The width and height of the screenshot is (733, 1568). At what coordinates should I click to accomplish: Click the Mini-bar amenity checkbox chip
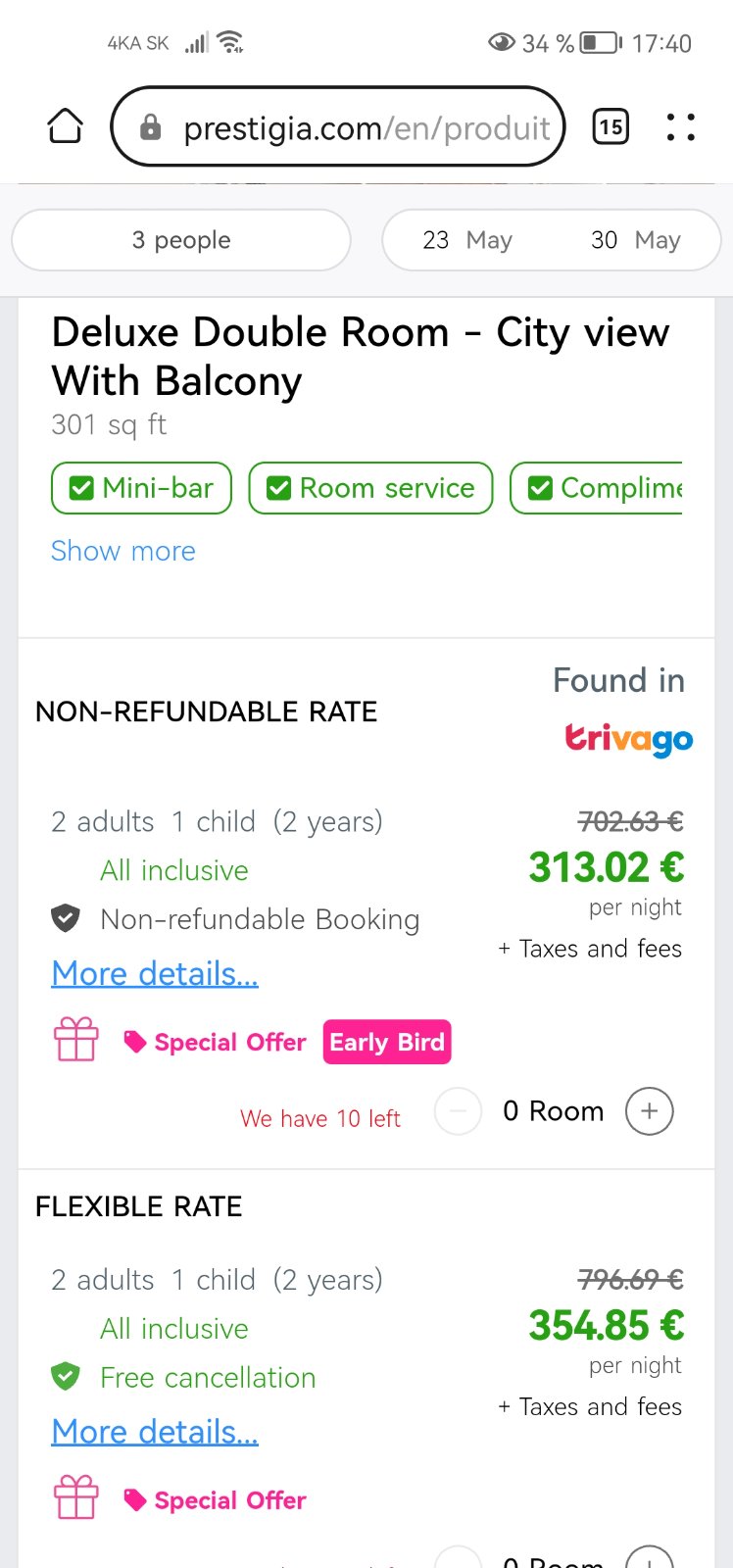point(141,488)
